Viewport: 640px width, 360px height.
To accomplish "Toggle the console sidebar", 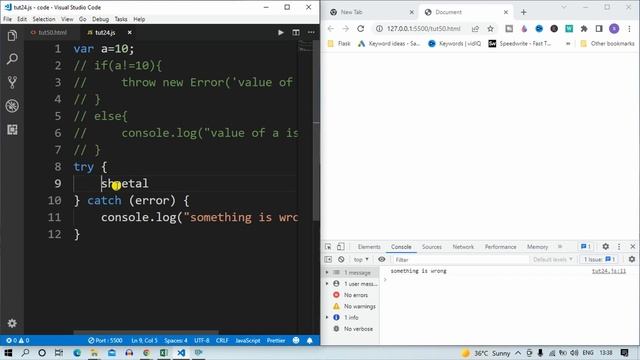I will pyautogui.click(x=328, y=260).
